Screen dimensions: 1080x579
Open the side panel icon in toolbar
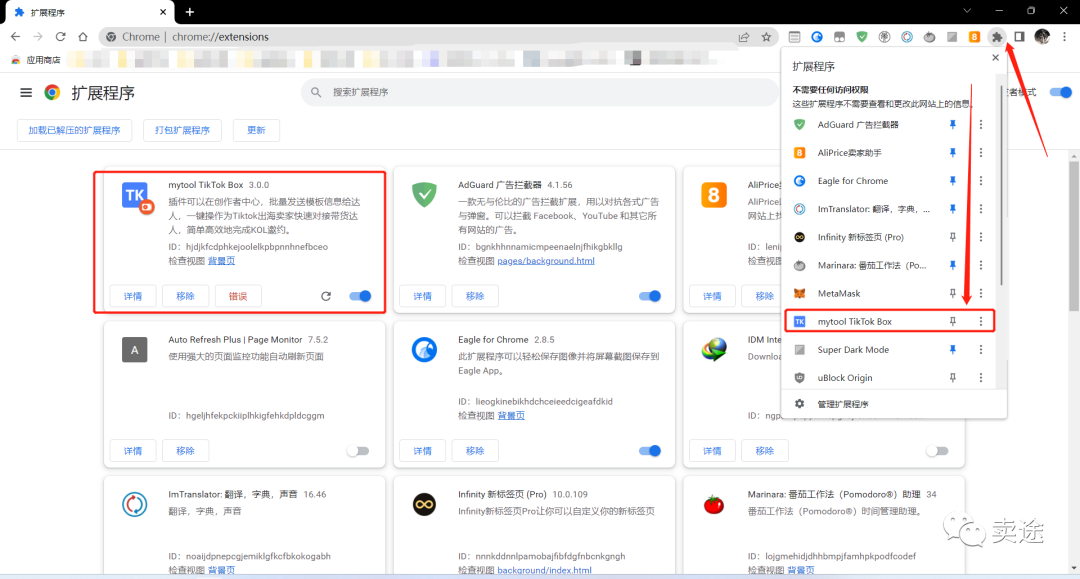pos(1019,37)
